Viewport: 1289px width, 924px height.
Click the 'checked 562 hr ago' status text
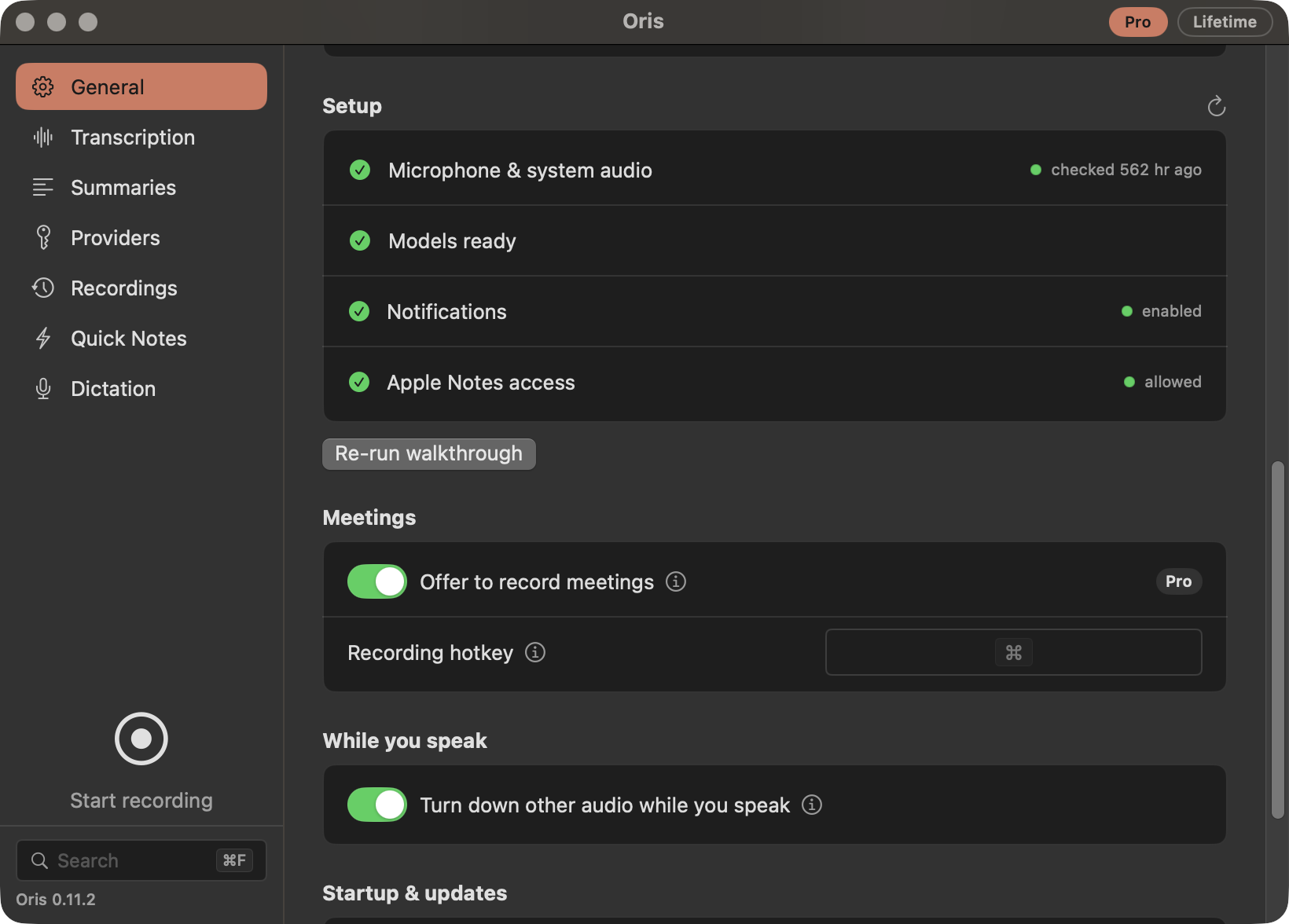click(x=1126, y=170)
